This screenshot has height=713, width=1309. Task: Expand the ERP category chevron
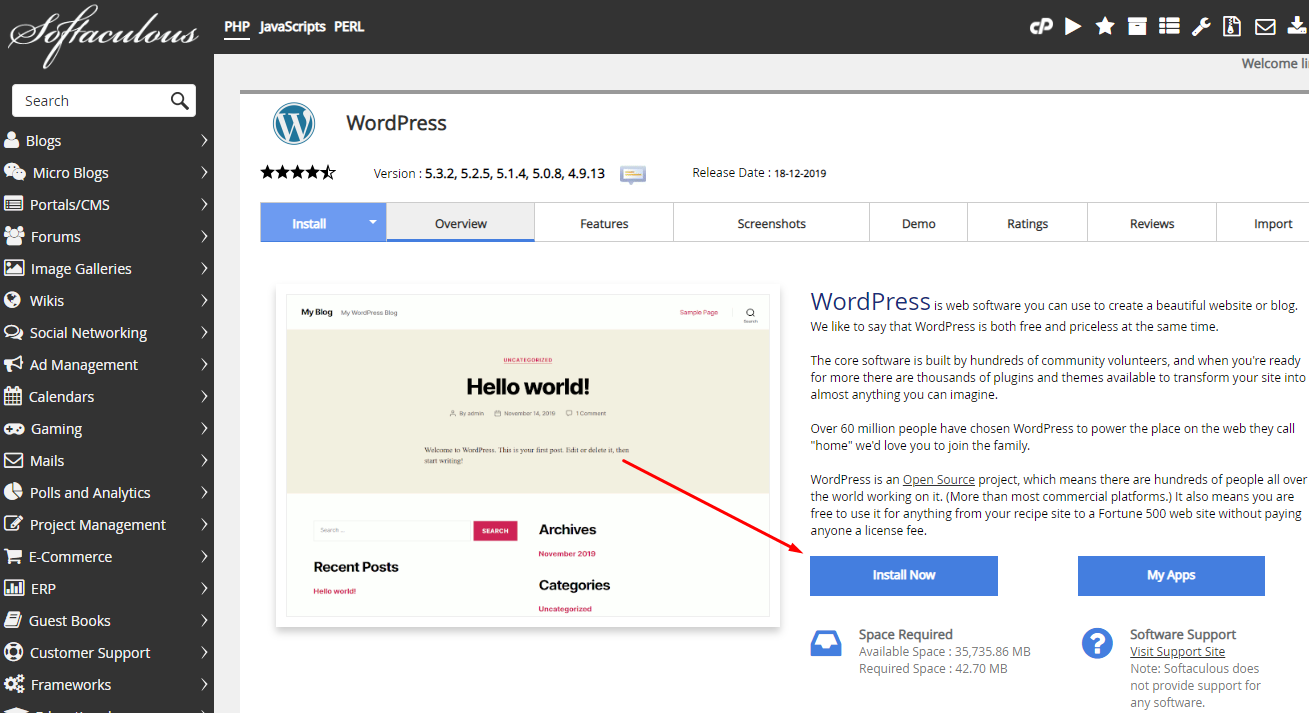tap(204, 588)
